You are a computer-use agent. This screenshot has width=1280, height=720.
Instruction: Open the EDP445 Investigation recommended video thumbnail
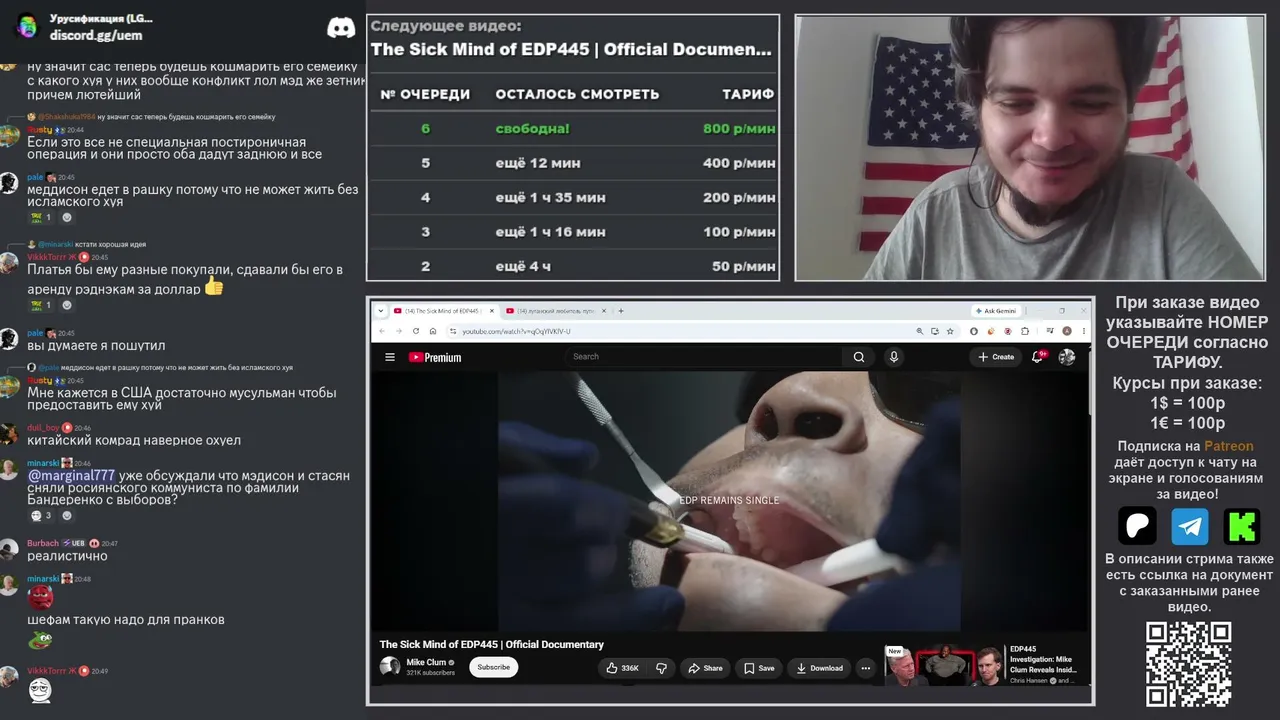943,665
